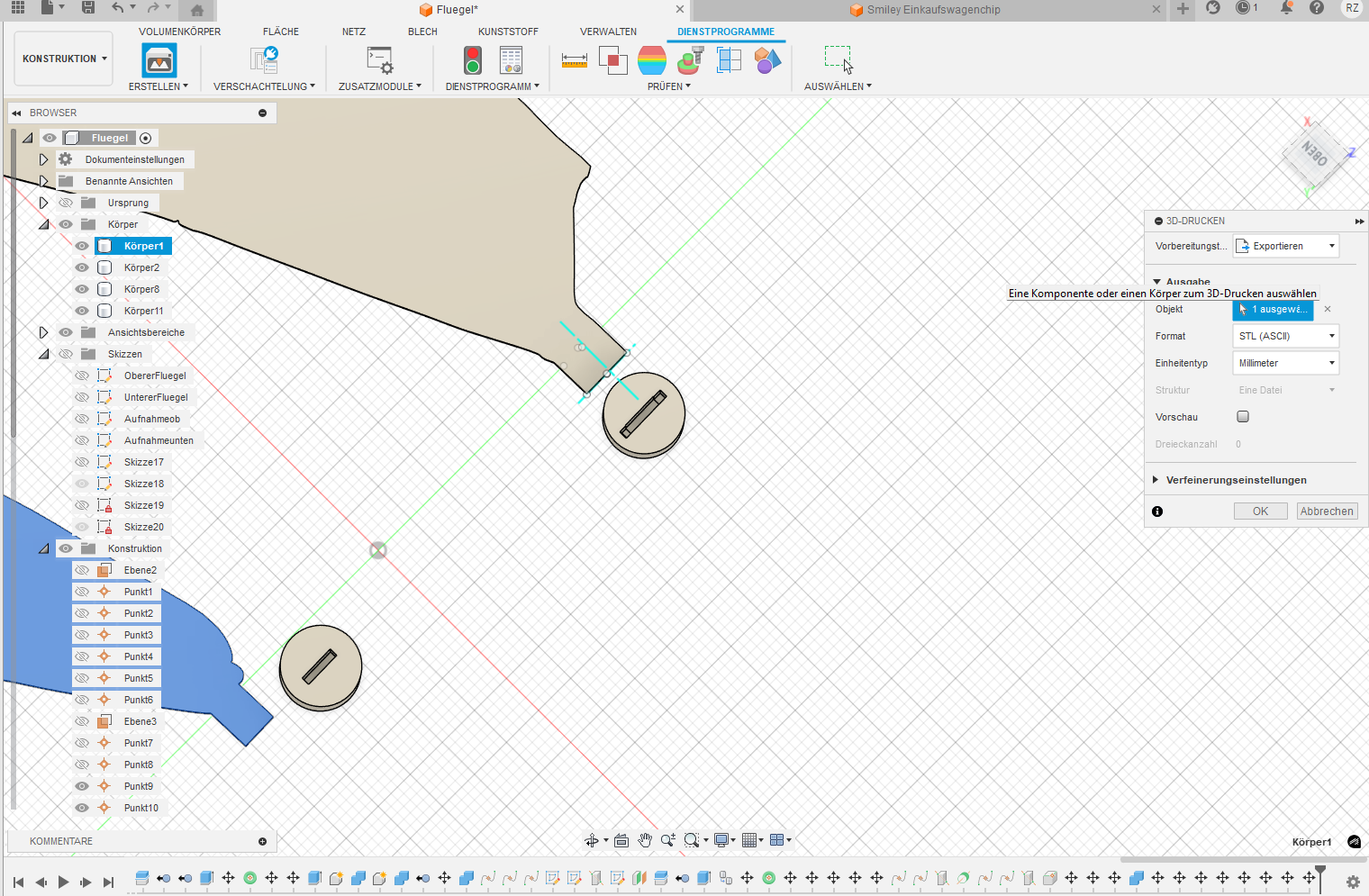Screen dimensions: 1369x896
Task: Click the OK button in 3D-Drucken dialog
Action: tap(1260, 511)
